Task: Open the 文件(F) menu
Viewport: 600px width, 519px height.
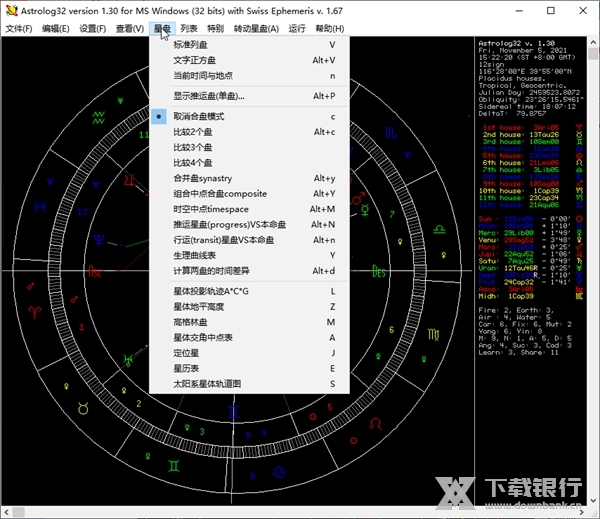Action: pos(19,29)
